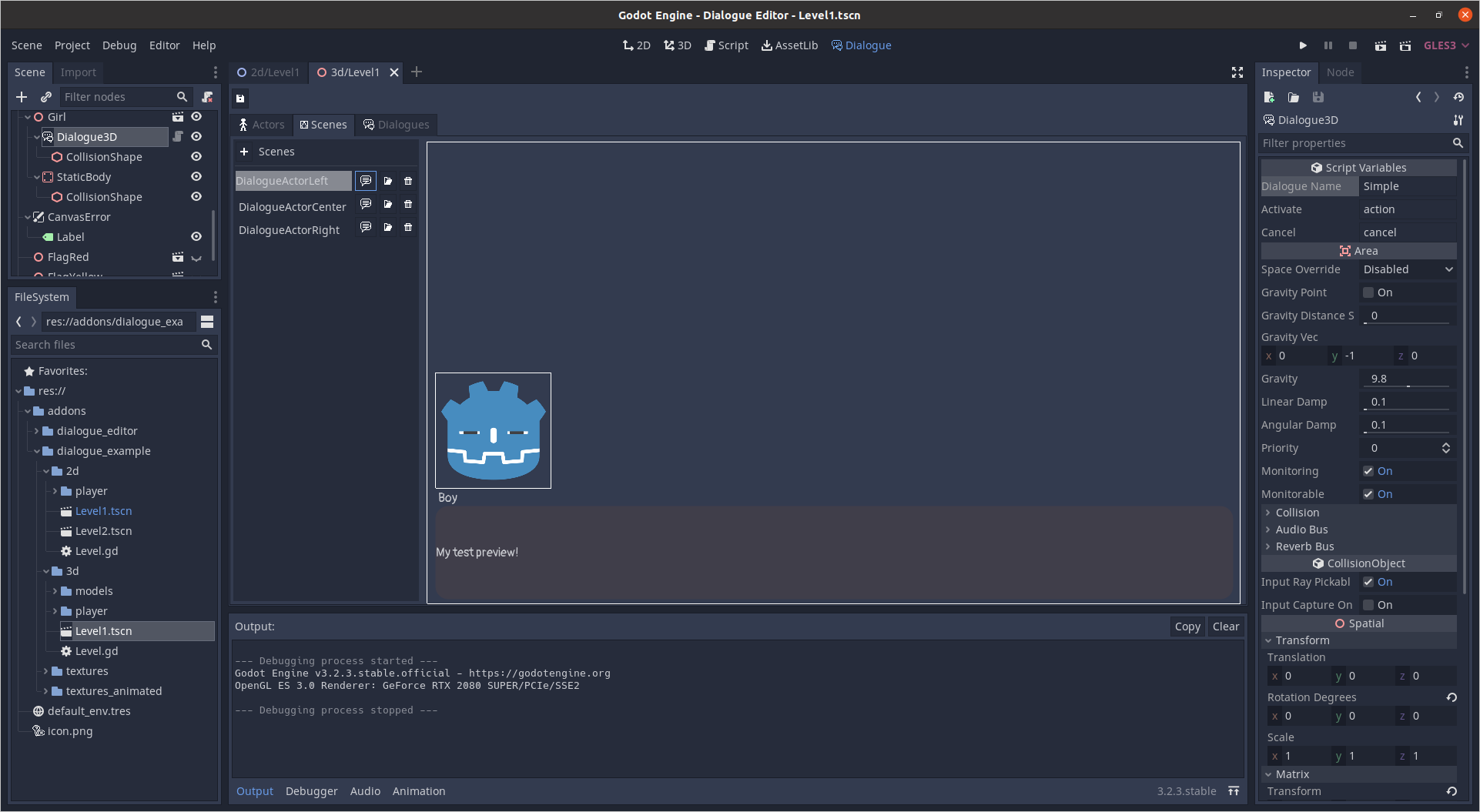Adjust Gravity value slider
Image resolution: width=1480 pixels, height=812 pixels.
click(1408, 386)
